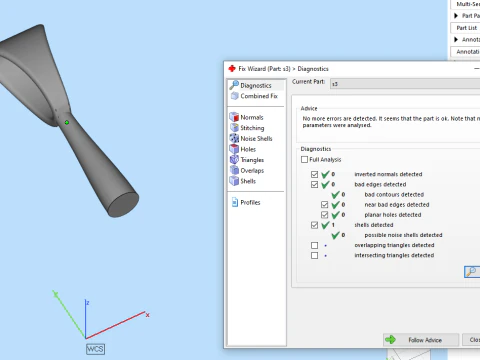Toggle planar holes detected checkbox
Image resolution: width=480 pixels, height=360 pixels.
click(324, 215)
